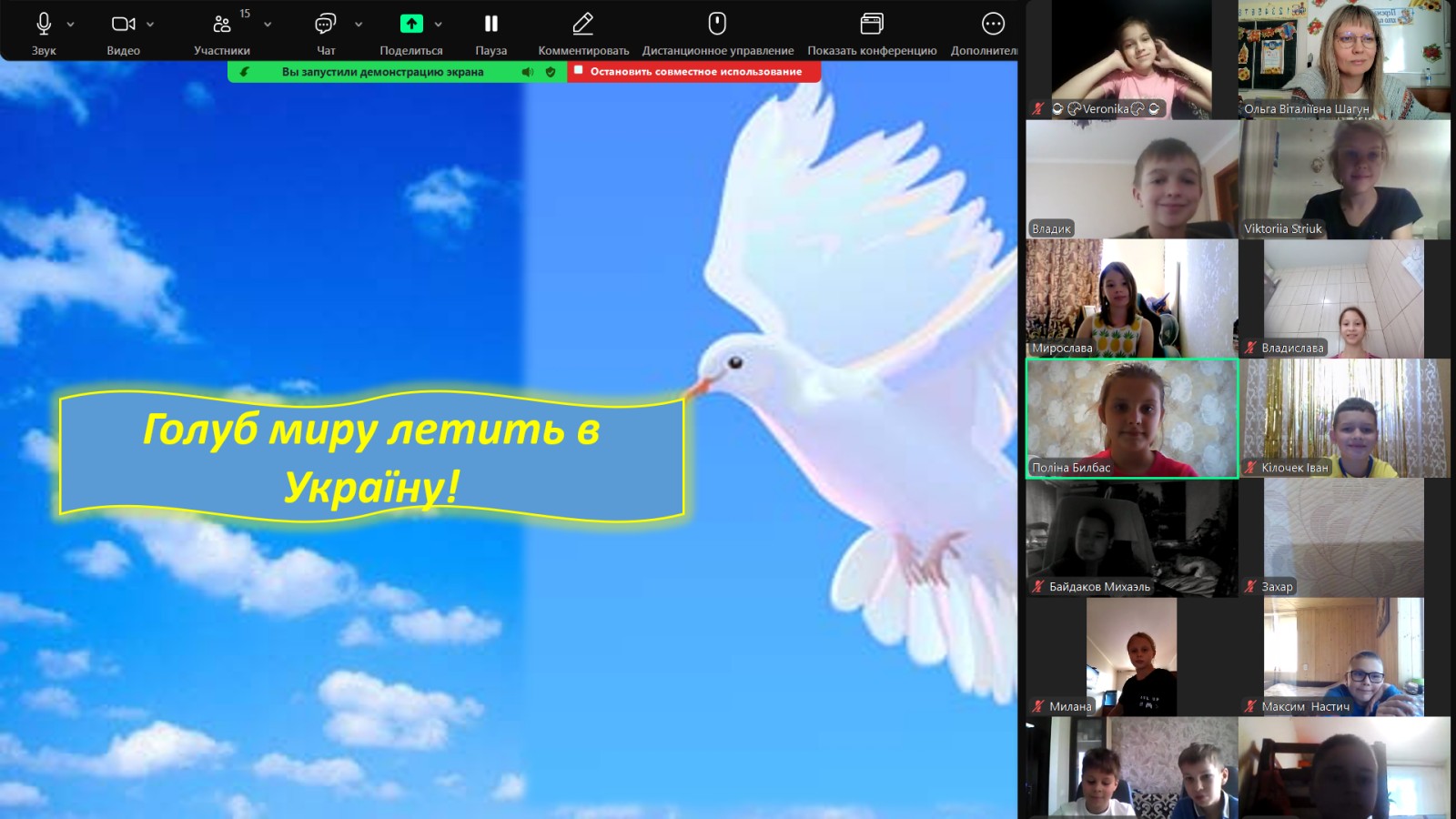Click the yellow banner text on the slide
1456x819 pixels.
pyautogui.click(x=371, y=457)
